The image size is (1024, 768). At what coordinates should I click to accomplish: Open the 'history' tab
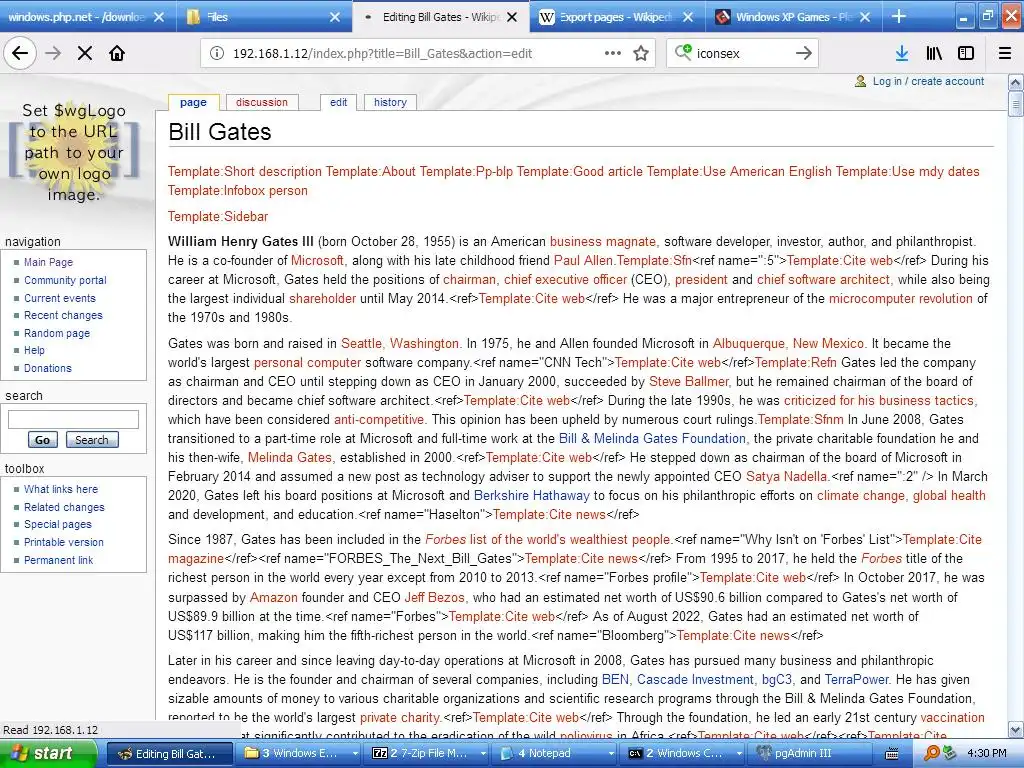point(390,103)
